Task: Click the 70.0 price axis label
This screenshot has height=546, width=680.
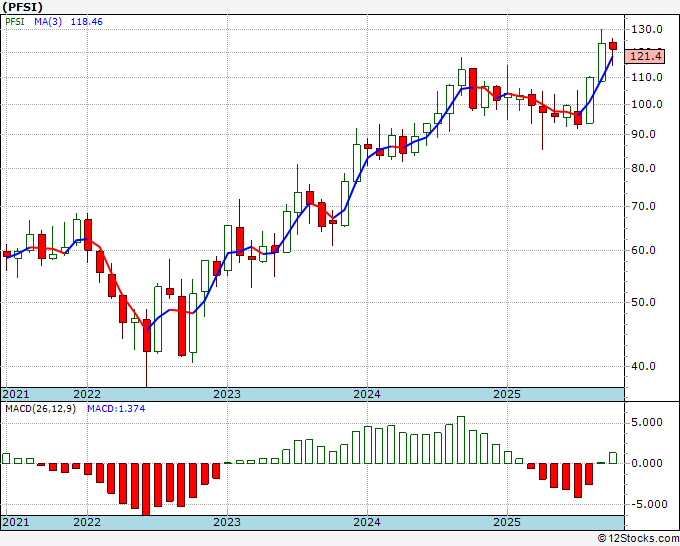Action: tap(644, 206)
